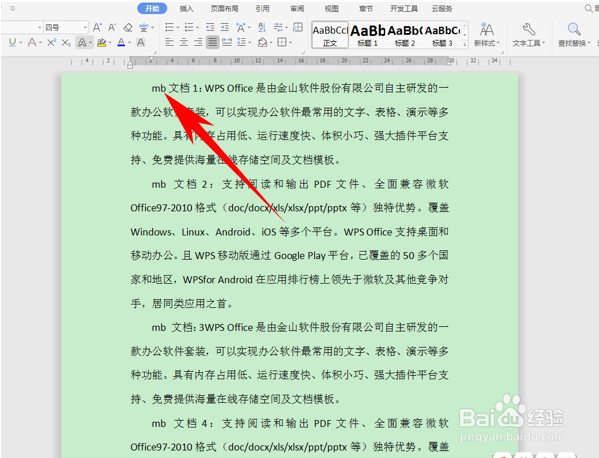The width and height of the screenshot is (599, 458).
Task: Open the 开始 ribbon tab
Action: coord(152,8)
